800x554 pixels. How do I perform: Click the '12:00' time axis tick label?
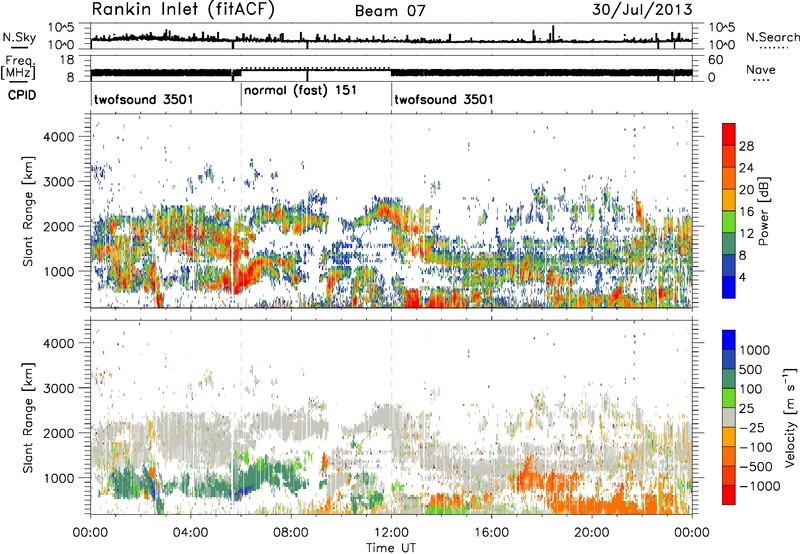click(x=391, y=533)
